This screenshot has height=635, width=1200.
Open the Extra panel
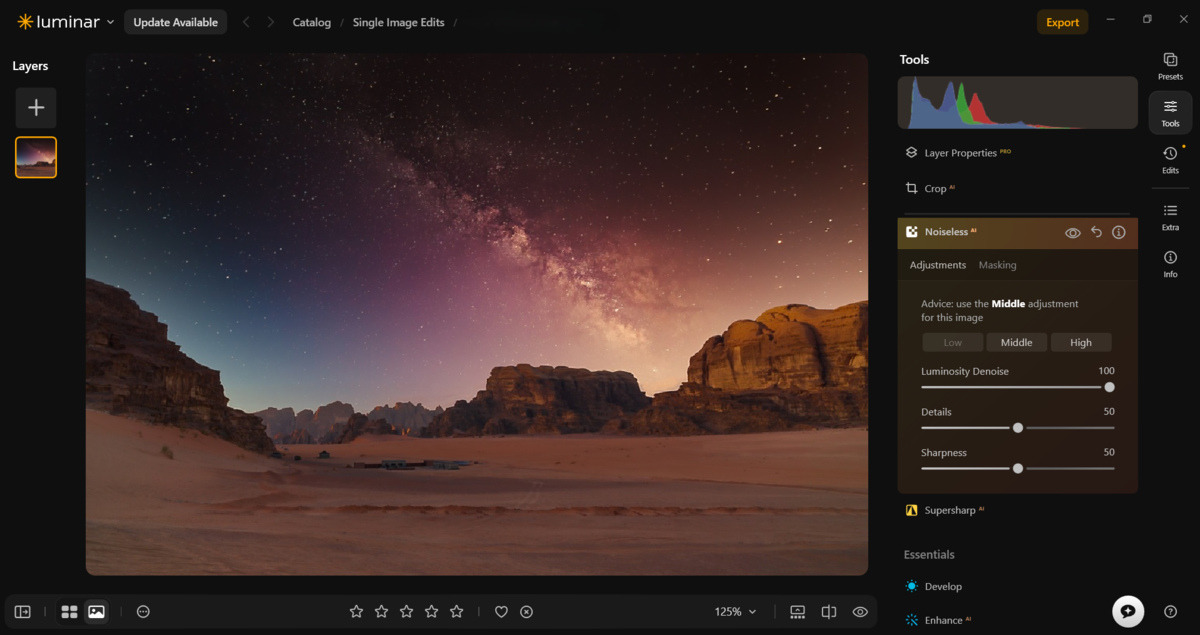(1170, 217)
